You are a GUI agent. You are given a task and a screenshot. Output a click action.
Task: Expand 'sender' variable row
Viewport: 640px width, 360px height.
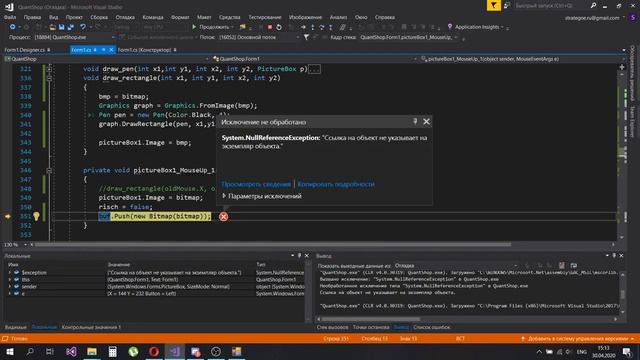[10, 287]
